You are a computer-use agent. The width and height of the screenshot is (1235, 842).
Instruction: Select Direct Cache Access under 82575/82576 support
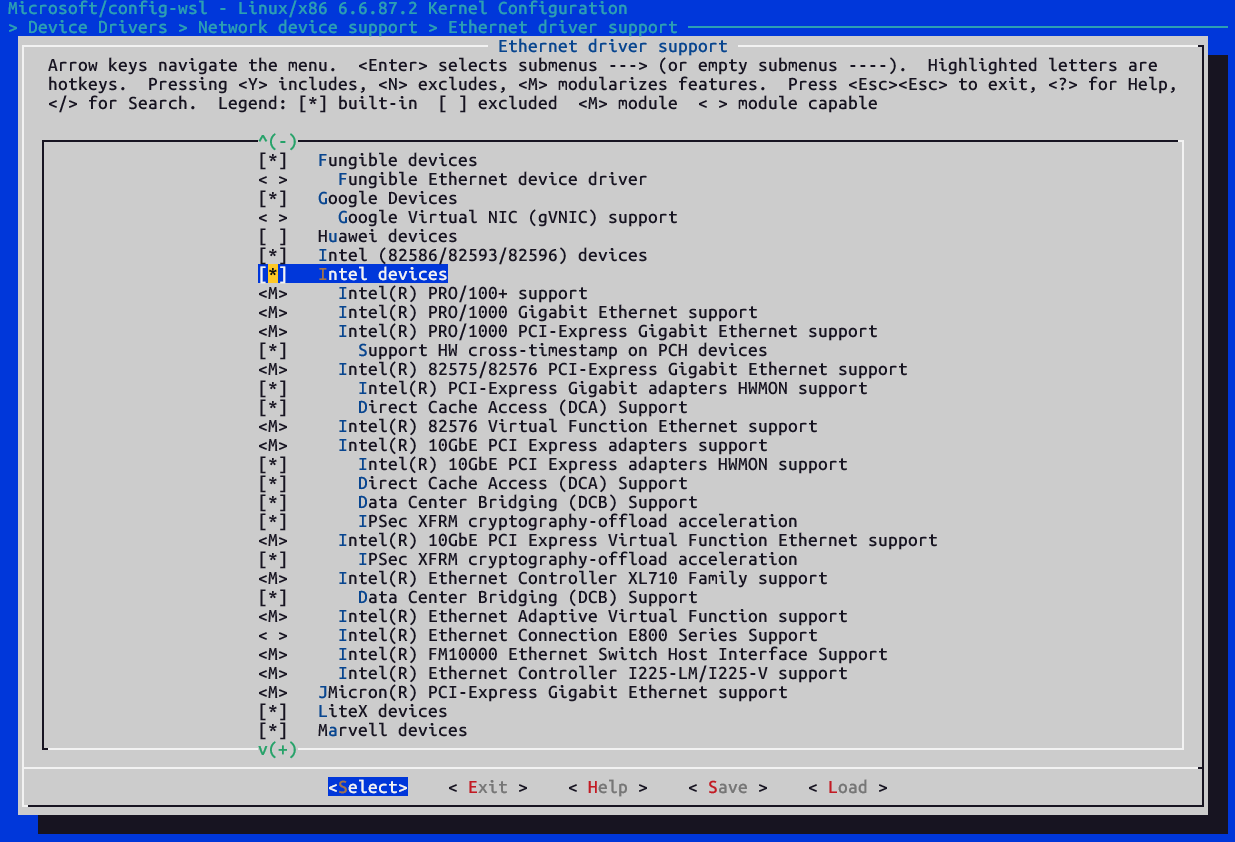tap(523, 407)
